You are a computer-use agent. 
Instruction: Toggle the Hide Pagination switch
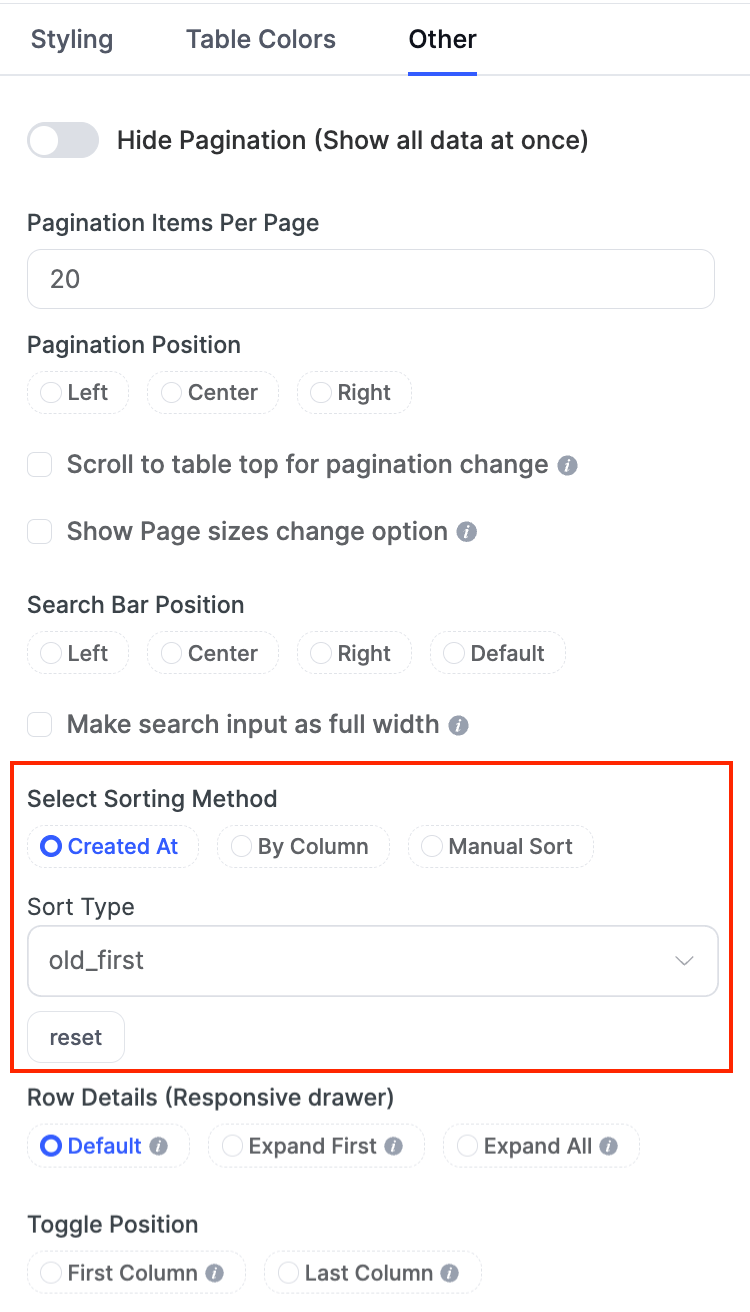[x=63, y=141]
